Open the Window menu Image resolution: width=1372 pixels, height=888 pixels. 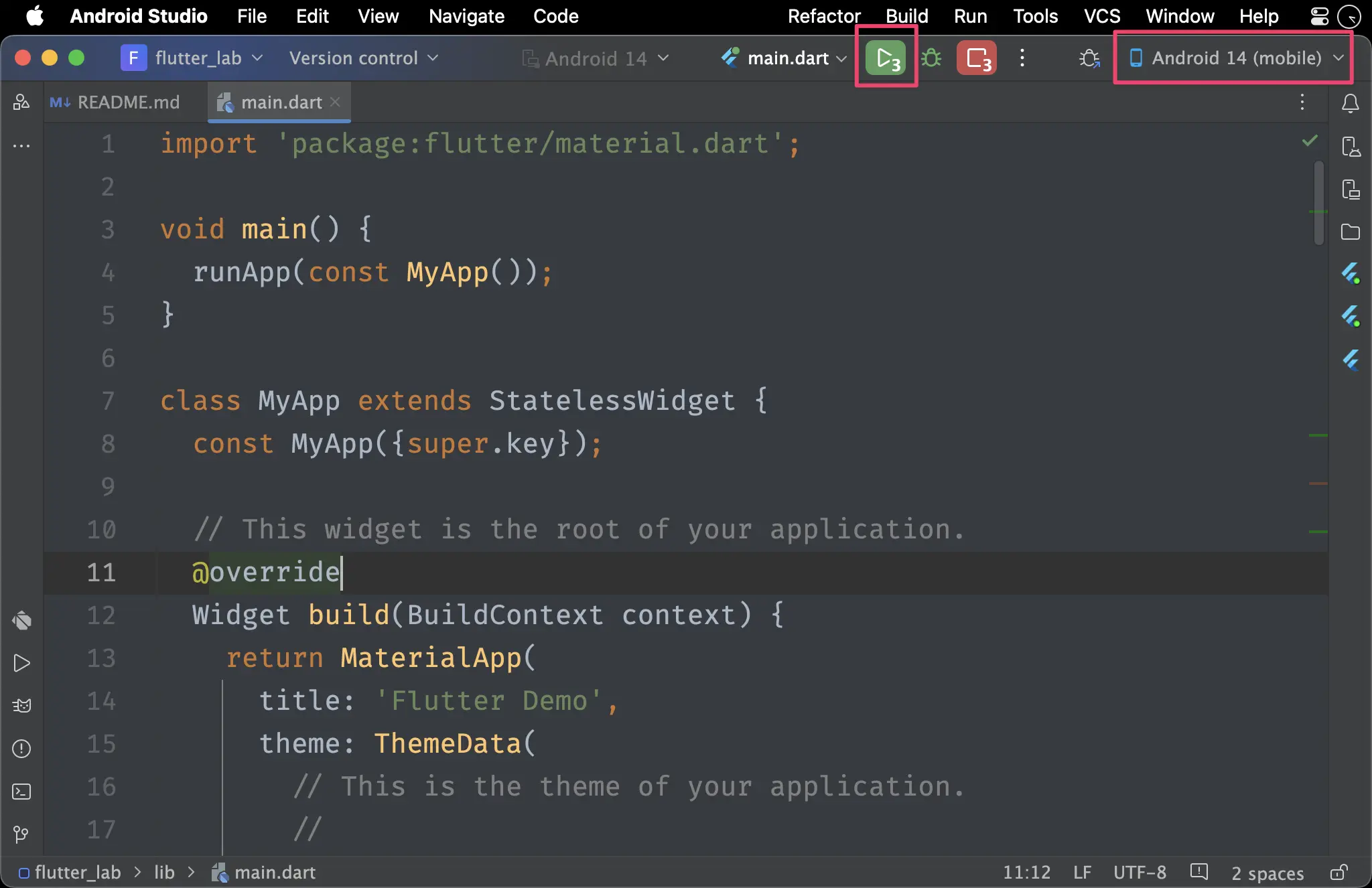pos(1180,16)
